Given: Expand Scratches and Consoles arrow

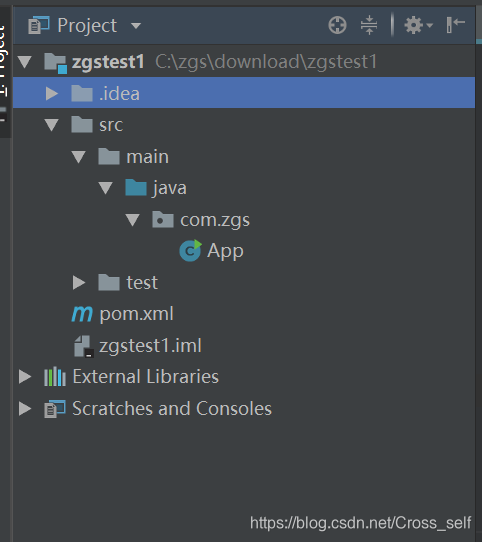Looking at the screenshot, I should 25,408.
